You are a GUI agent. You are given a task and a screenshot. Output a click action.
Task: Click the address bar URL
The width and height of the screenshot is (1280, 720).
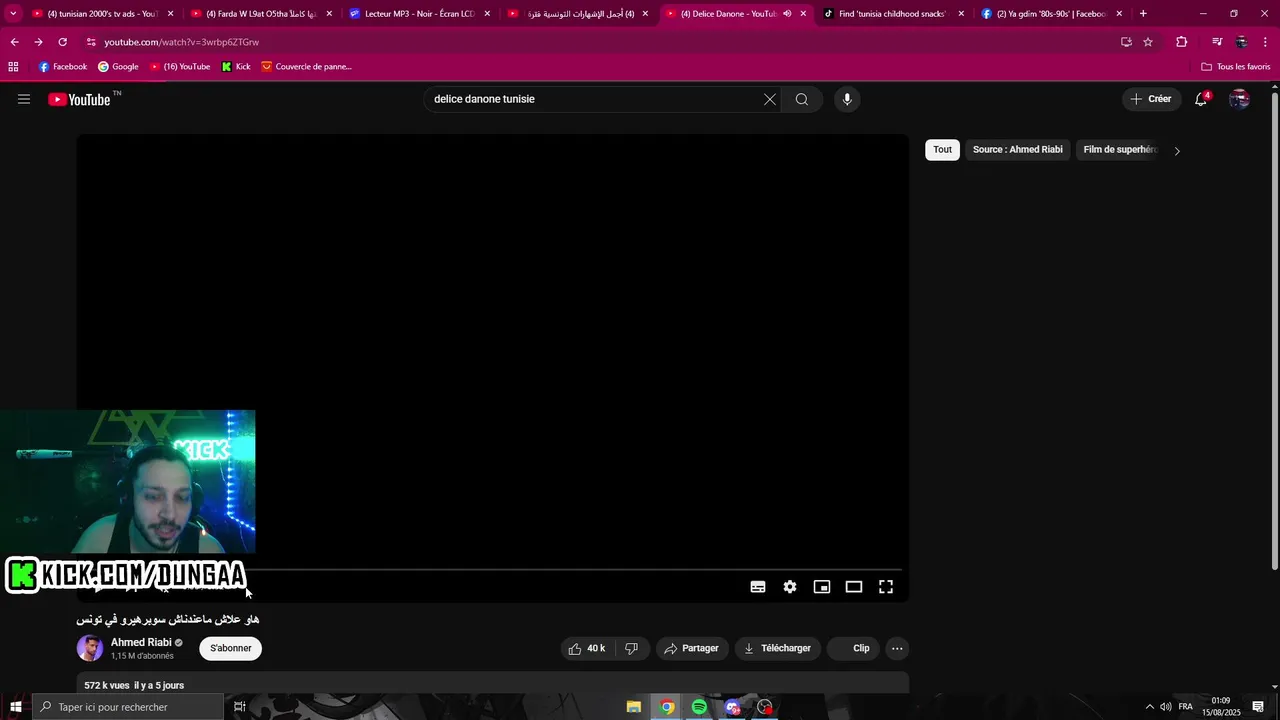point(182,42)
